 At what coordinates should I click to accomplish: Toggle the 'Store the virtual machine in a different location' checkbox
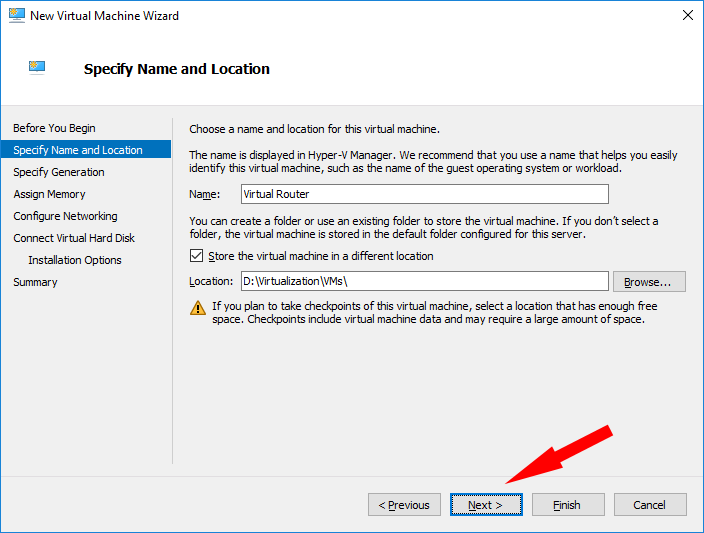[x=196, y=256]
